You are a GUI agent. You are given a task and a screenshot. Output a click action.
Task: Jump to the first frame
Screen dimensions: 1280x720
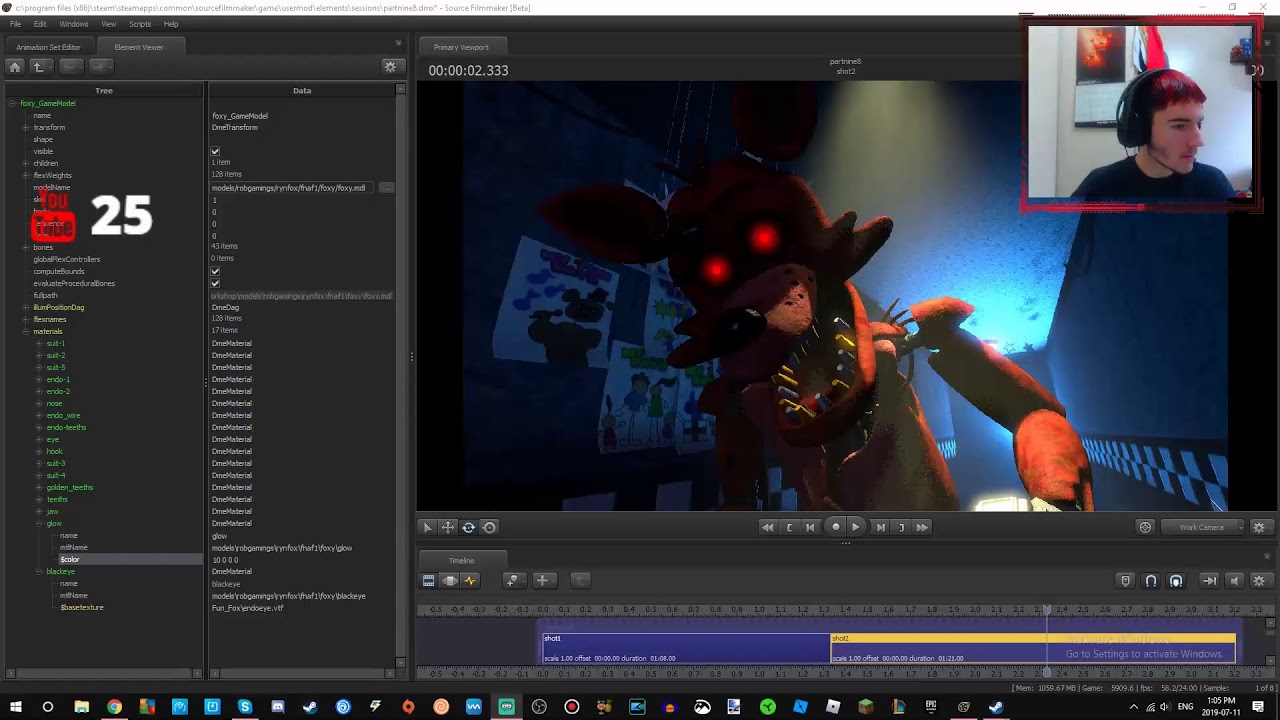pyautogui.click(x=767, y=527)
